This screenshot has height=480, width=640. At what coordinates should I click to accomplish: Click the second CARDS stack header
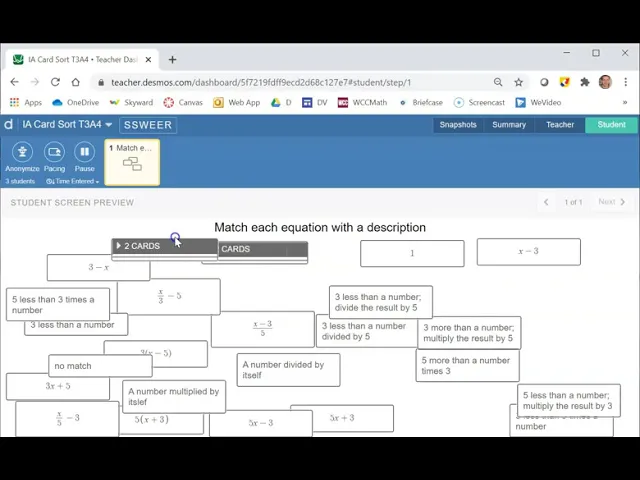[x=263, y=249]
